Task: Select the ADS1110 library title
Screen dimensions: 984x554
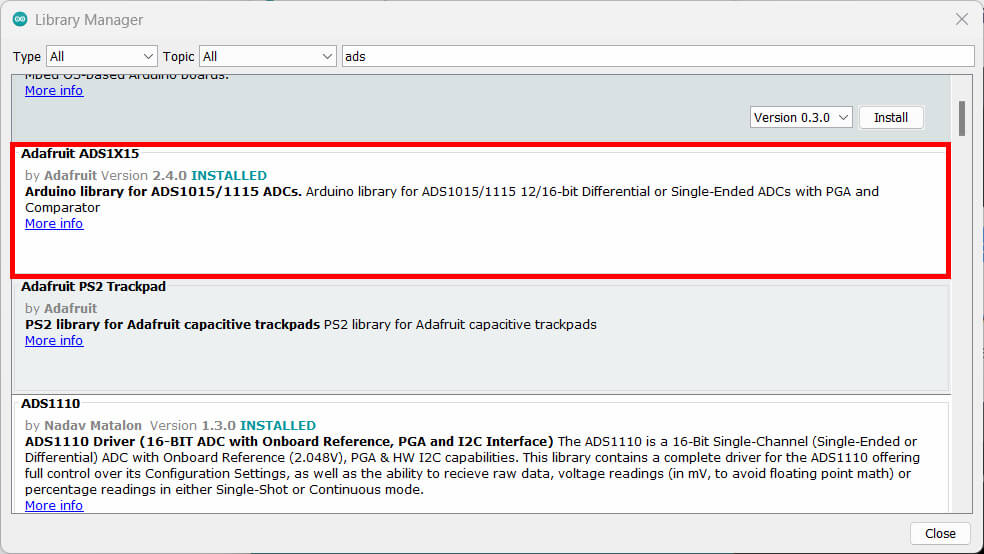Action: click(51, 403)
